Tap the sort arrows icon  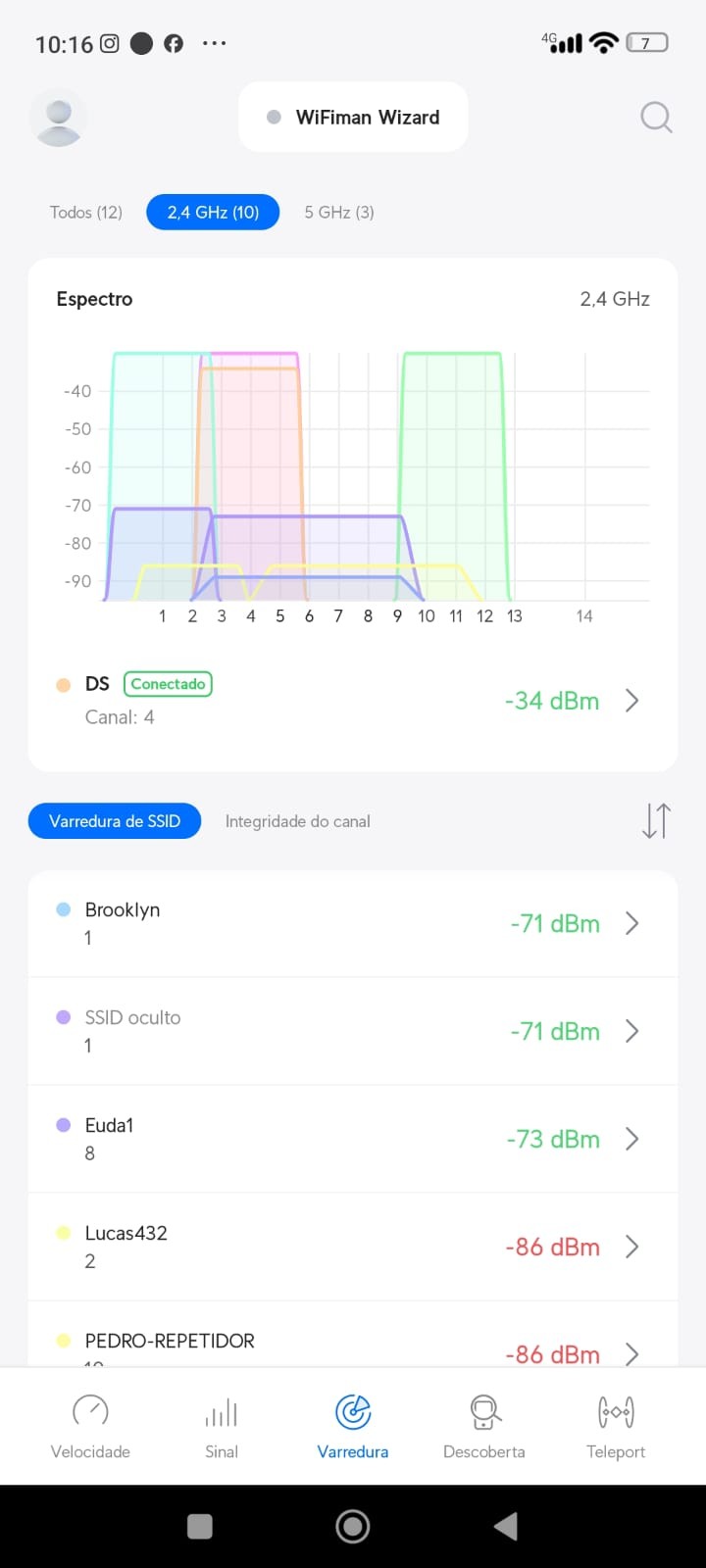tap(656, 820)
